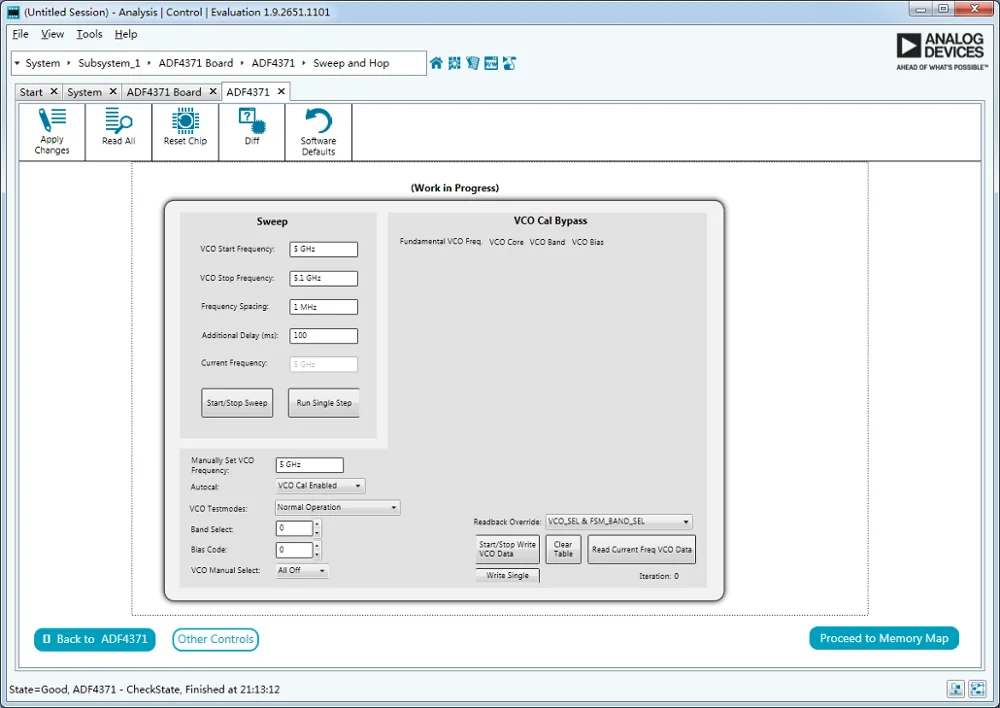Click the grid magnifier icon beside Home

pos(454,63)
